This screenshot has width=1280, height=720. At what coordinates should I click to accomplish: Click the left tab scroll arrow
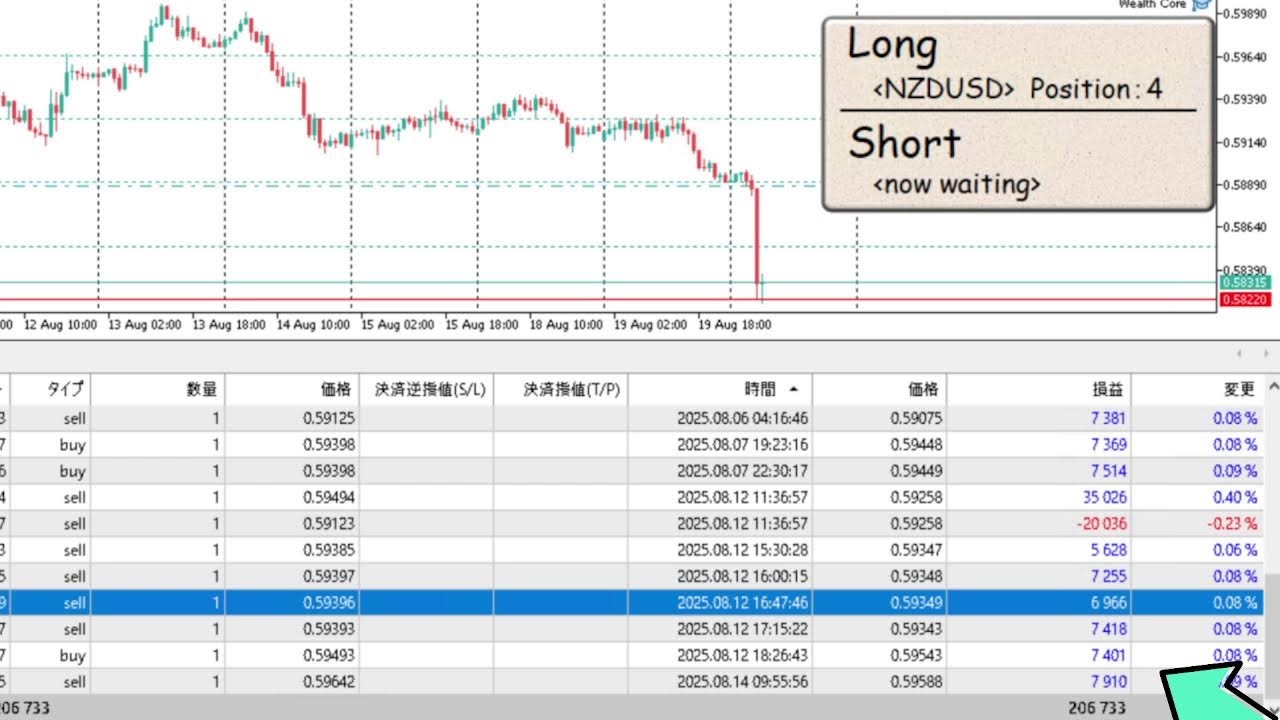pyautogui.click(x=1239, y=353)
